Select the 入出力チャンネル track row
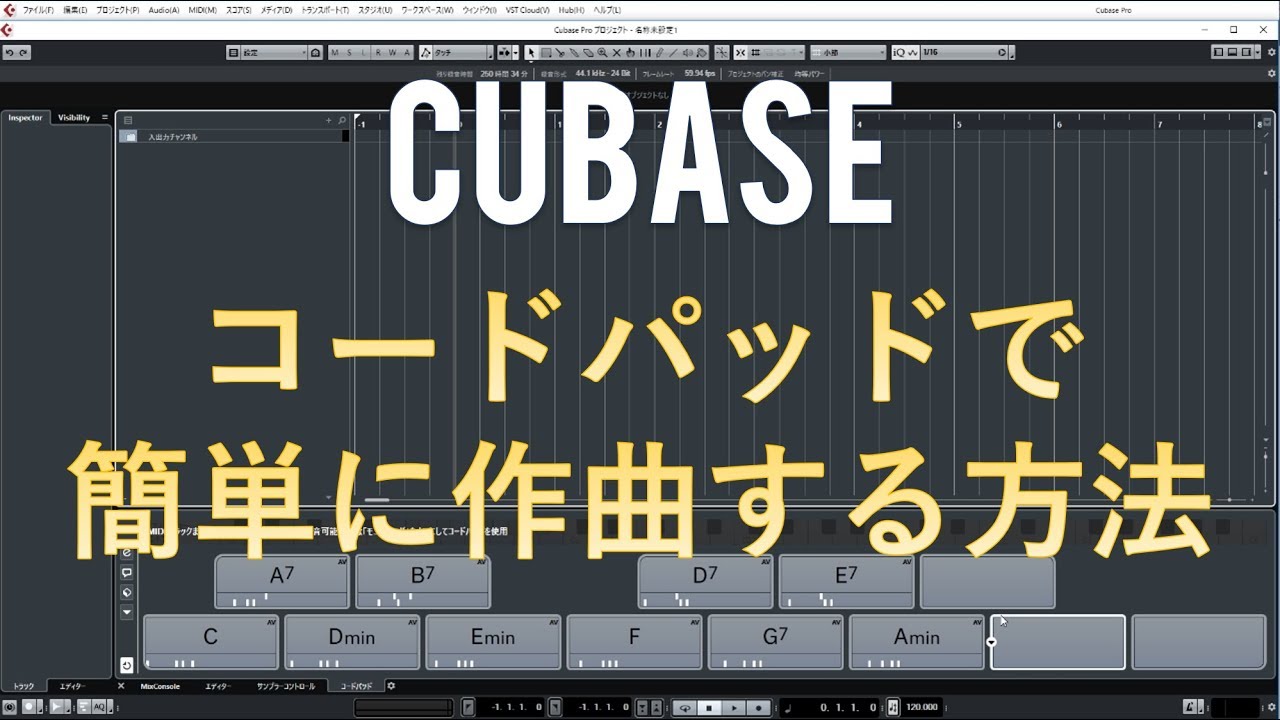The image size is (1280, 720). tap(235, 136)
